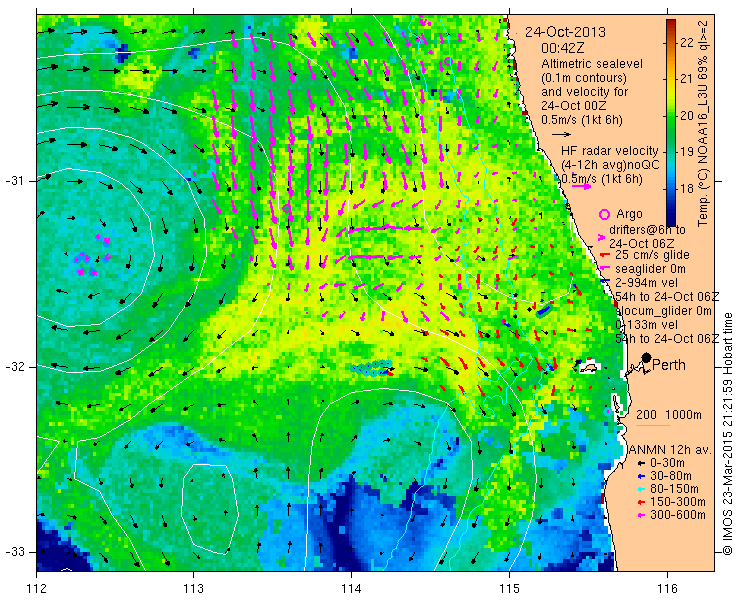Click the blue slocum glider track offshore
The height and width of the screenshot is (600, 740).
click(544, 310)
